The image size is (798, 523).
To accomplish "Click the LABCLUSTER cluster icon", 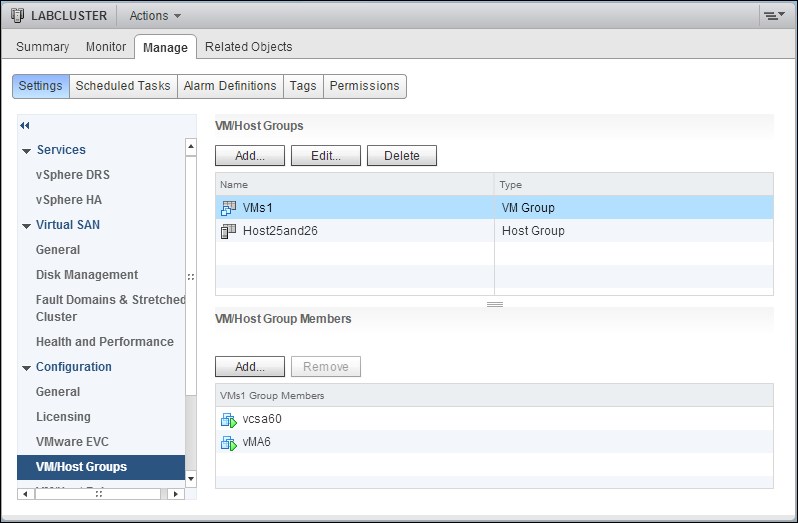I will pyautogui.click(x=17, y=16).
